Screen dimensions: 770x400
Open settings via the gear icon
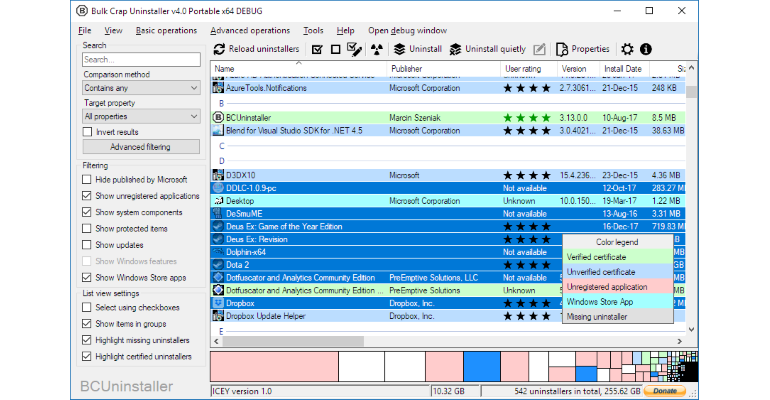pos(627,49)
